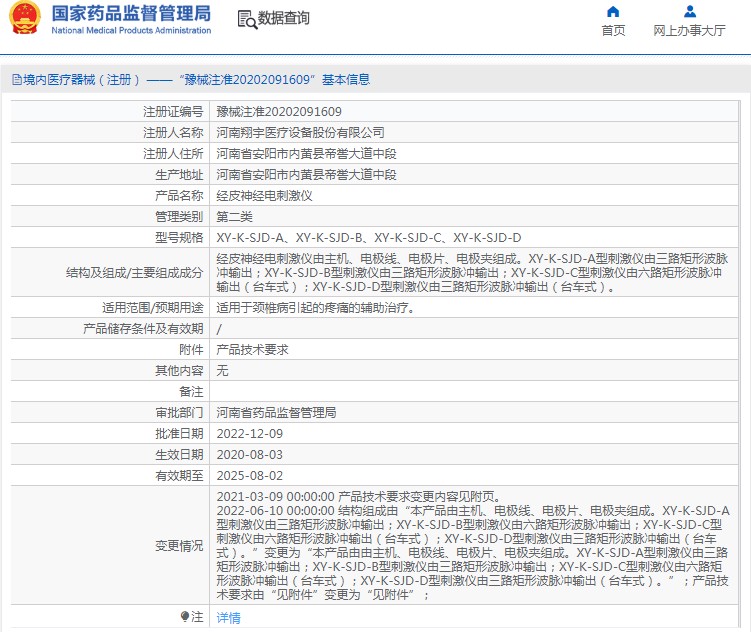Click approving department 河南省药品监督管理局
751x632 pixels.
click(276, 413)
